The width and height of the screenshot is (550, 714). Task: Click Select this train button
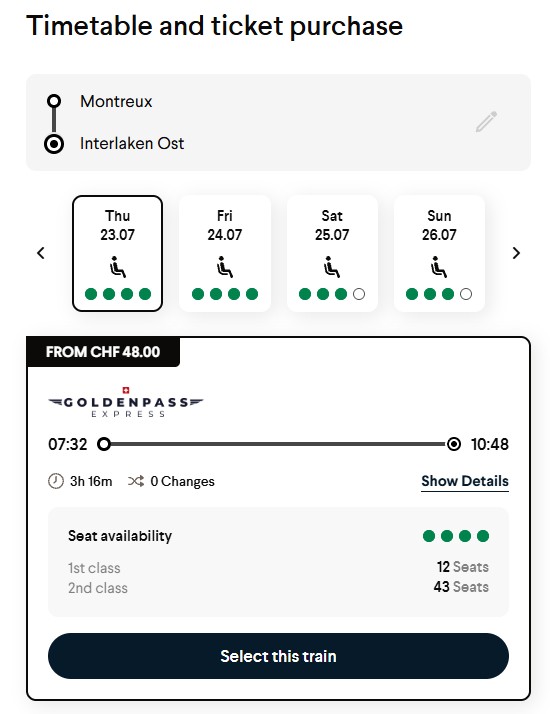278,656
